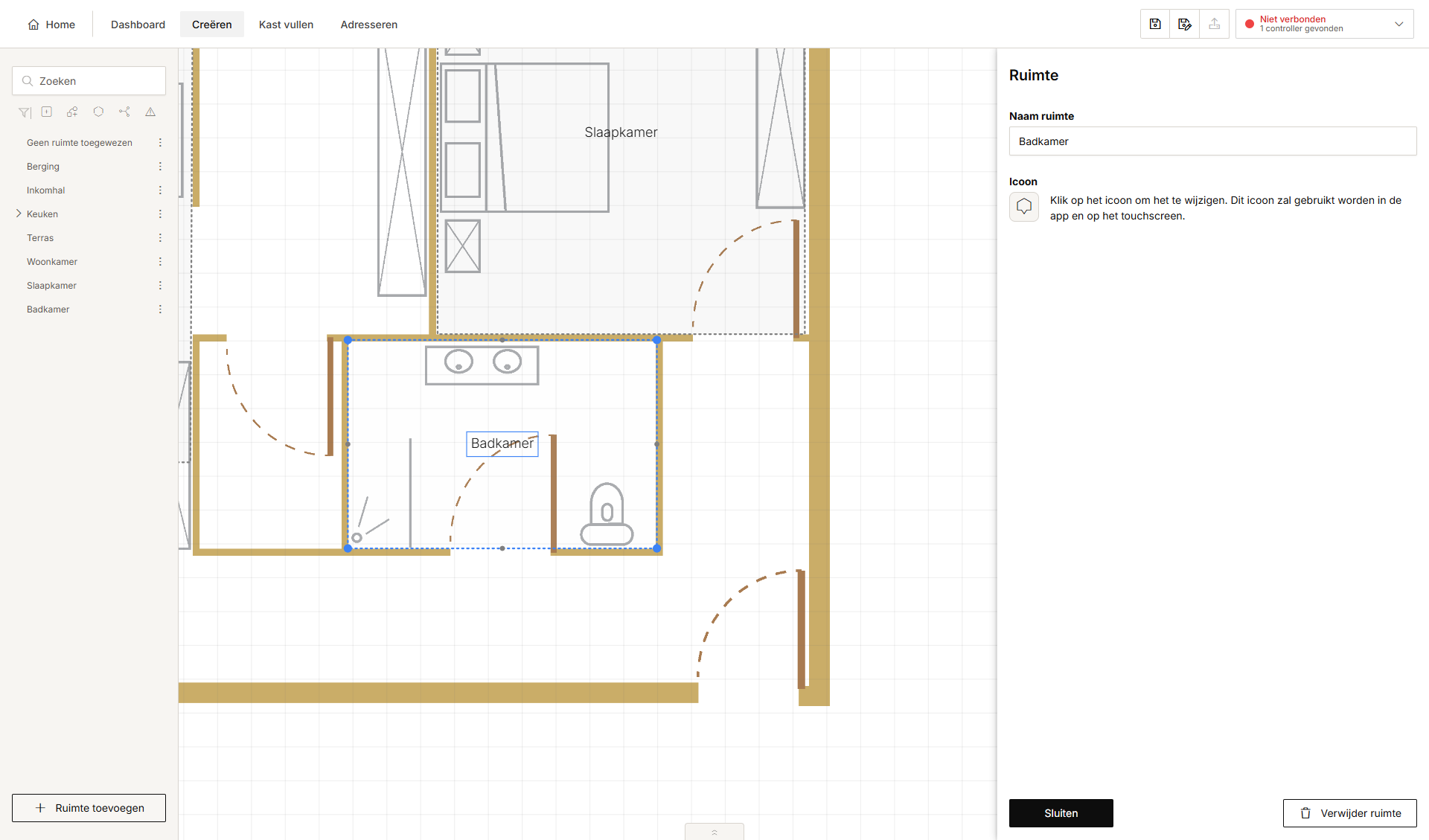This screenshot has height=840, width=1429.
Task: Select Terras in the room list
Action: pos(40,238)
